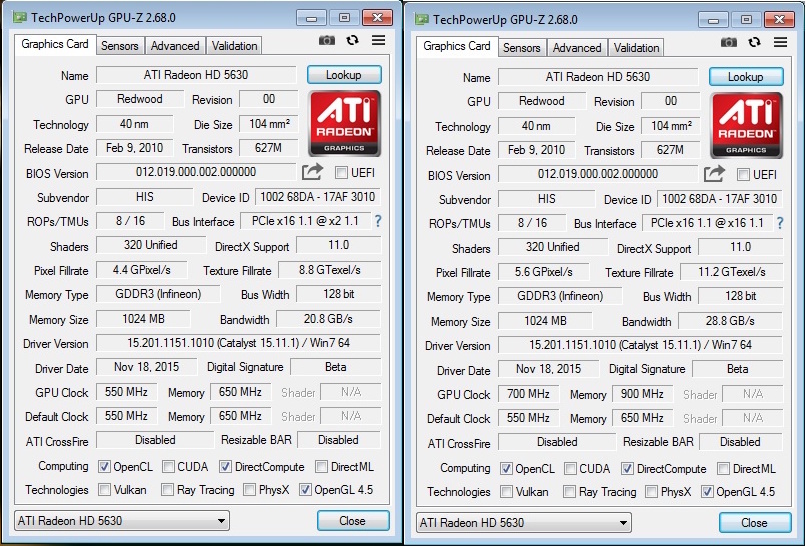Screen dimensions: 806x546
Task: Switch to the Advanced tab in left window
Action: click(175, 46)
